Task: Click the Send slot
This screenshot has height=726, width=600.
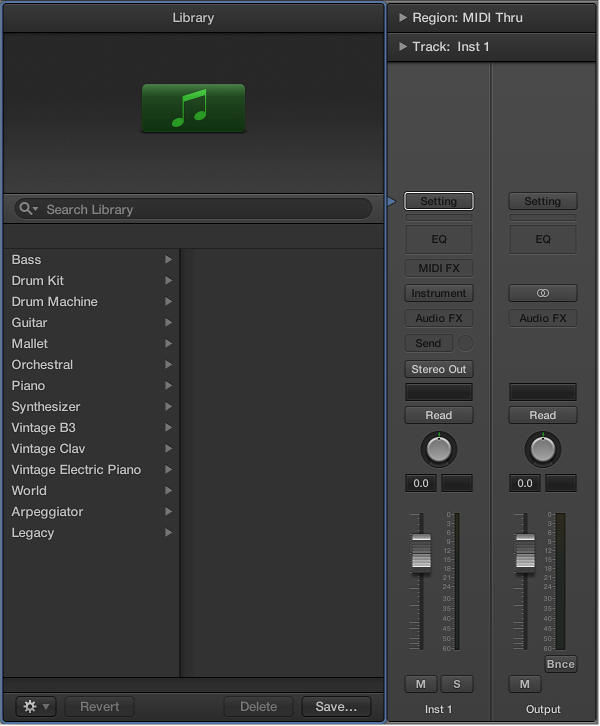Action: (x=428, y=343)
